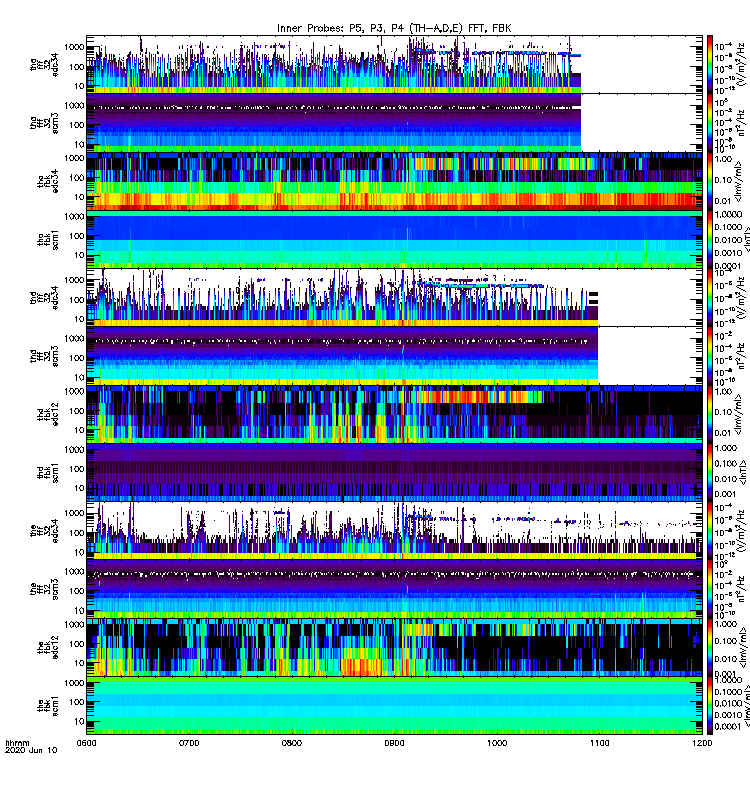Click the 1200 time axis label
The width and height of the screenshot is (750, 800).
pyautogui.click(x=702, y=743)
